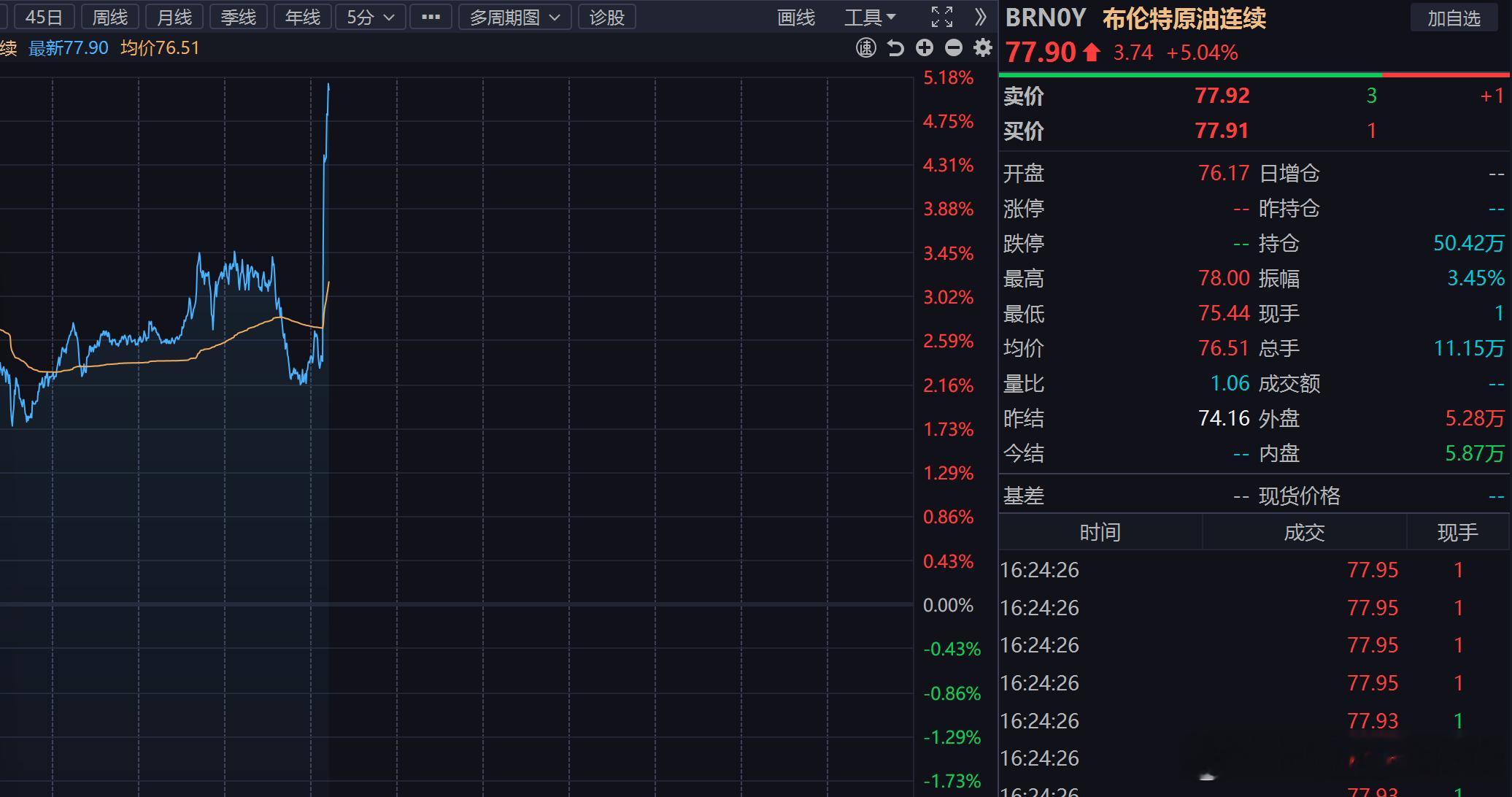Click the 画线 drawing button
1512x797 pixels.
[x=796, y=17]
